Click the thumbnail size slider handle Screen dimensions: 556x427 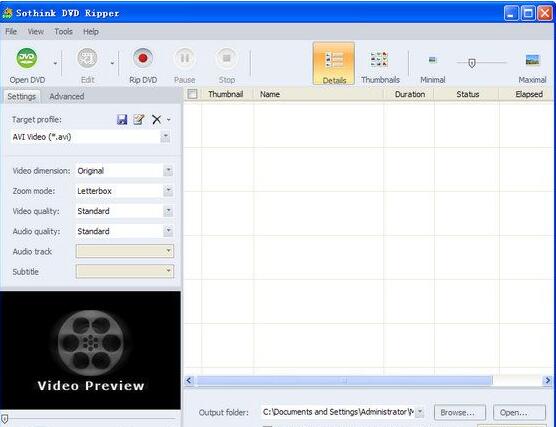(x=472, y=63)
